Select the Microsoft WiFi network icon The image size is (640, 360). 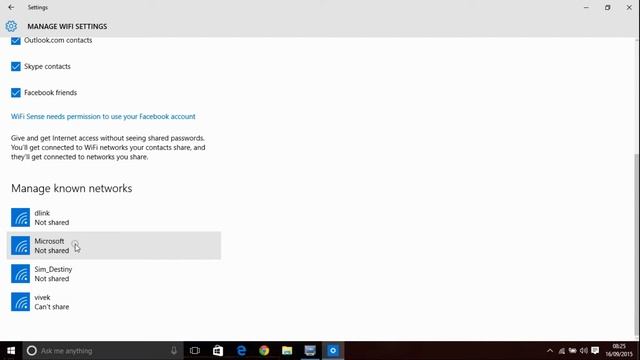point(20,246)
